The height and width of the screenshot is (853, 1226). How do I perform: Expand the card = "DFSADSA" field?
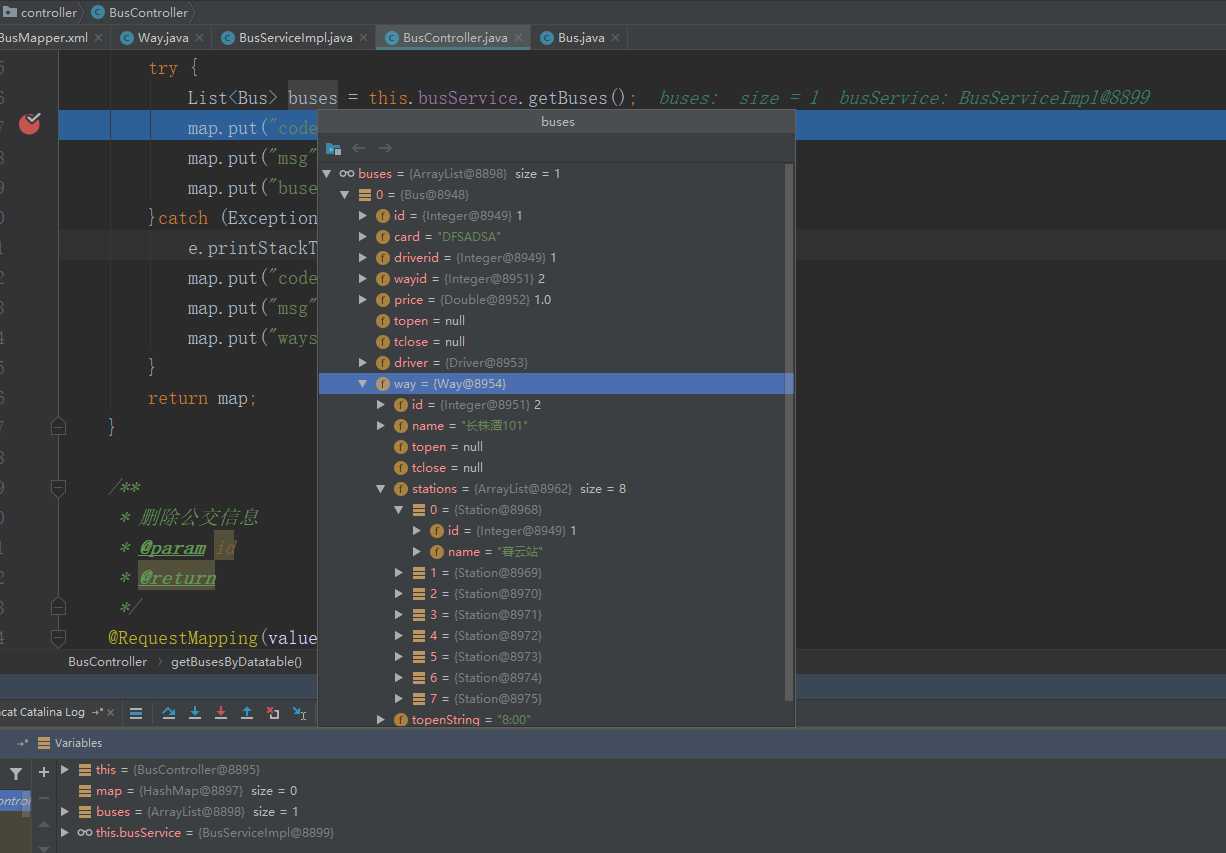363,237
